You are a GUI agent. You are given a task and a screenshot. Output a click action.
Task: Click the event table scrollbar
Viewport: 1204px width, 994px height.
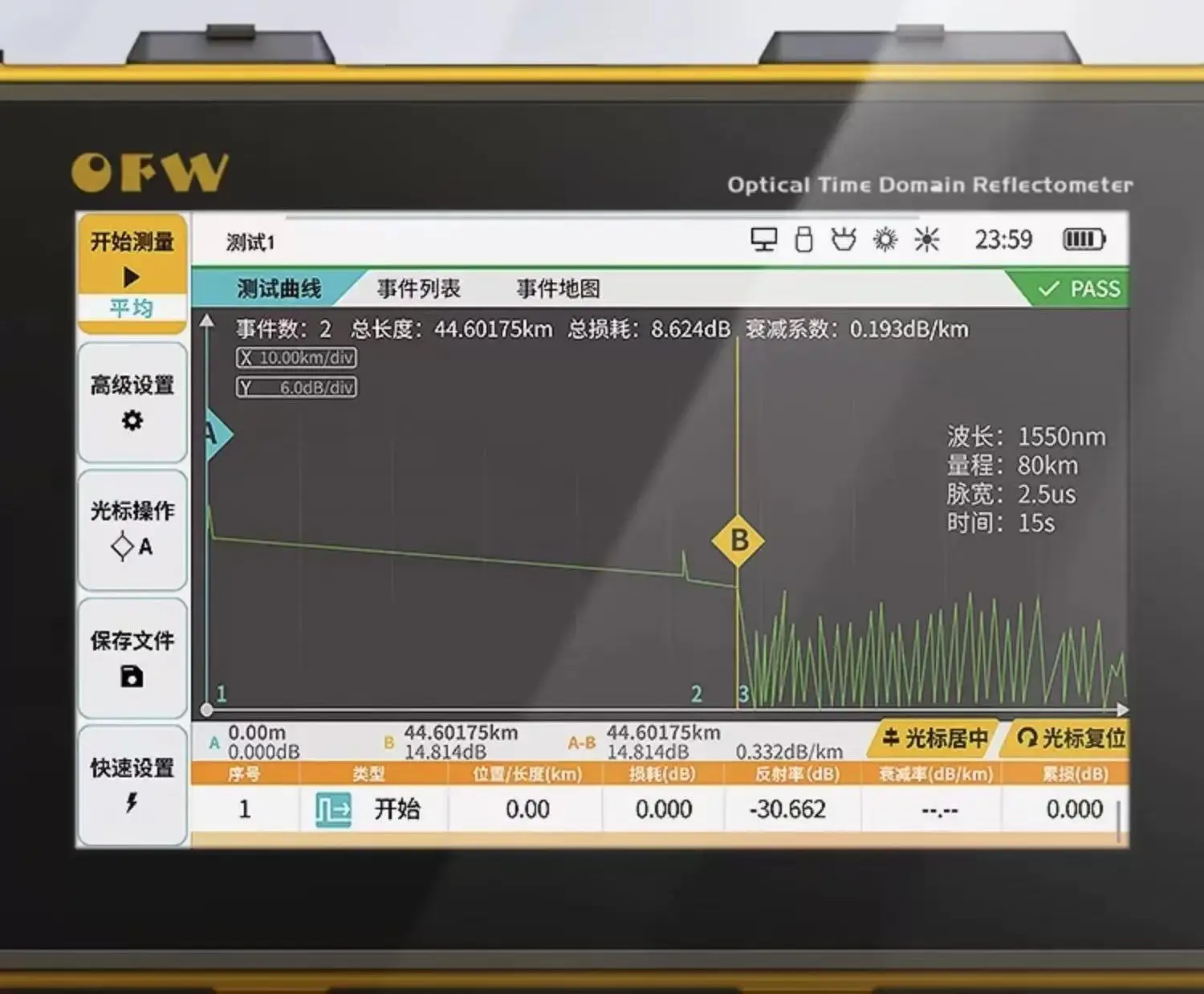click(x=1119, y=821)
